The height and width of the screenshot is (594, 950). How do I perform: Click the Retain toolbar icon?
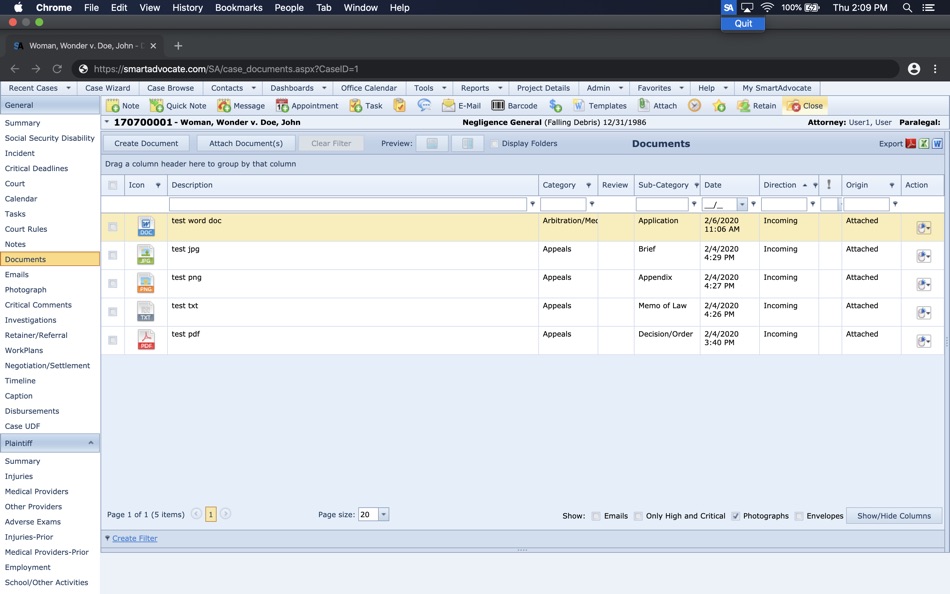click(x=743, y=105)
